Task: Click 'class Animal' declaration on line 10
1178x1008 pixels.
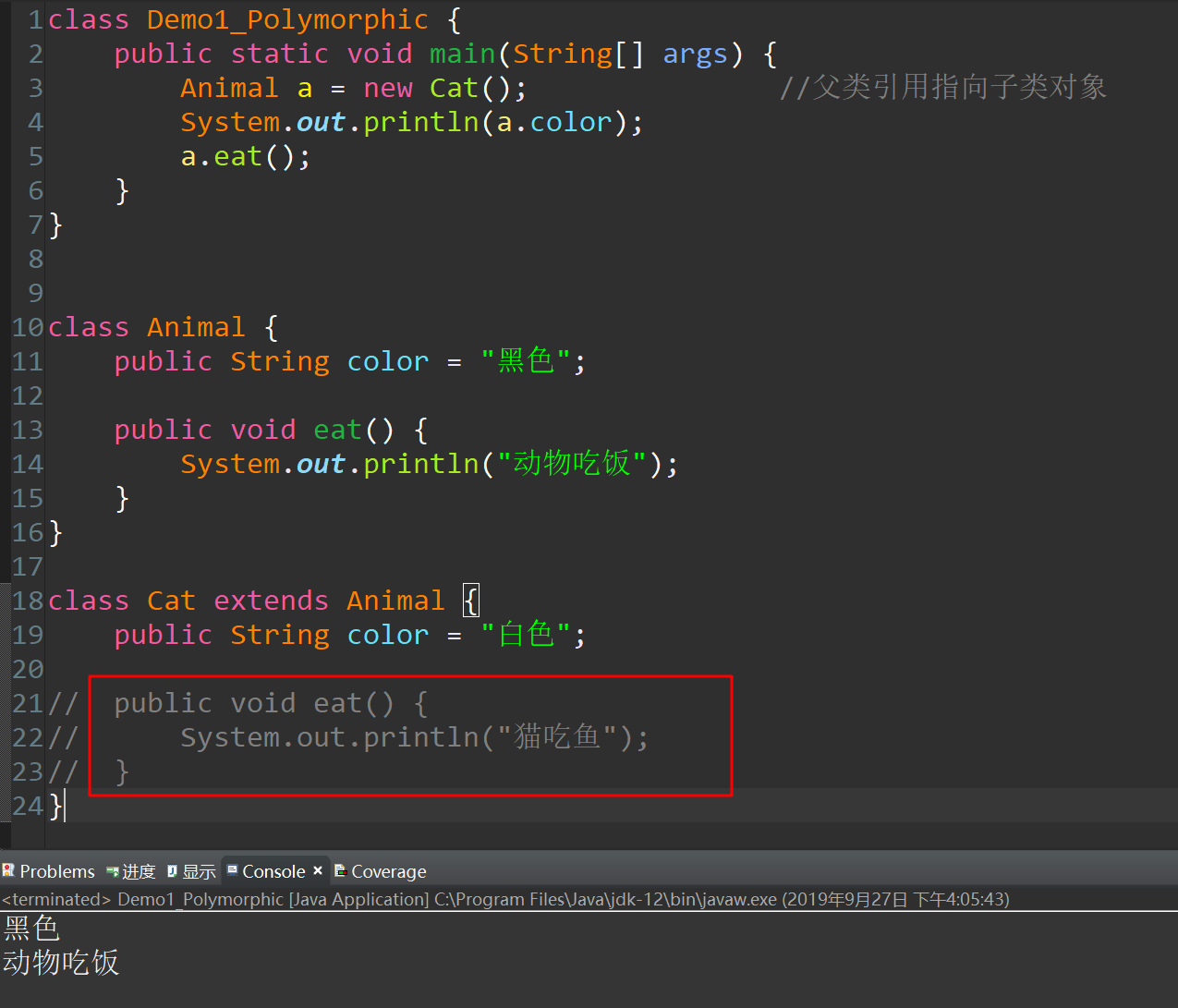Action: (147, 327)
